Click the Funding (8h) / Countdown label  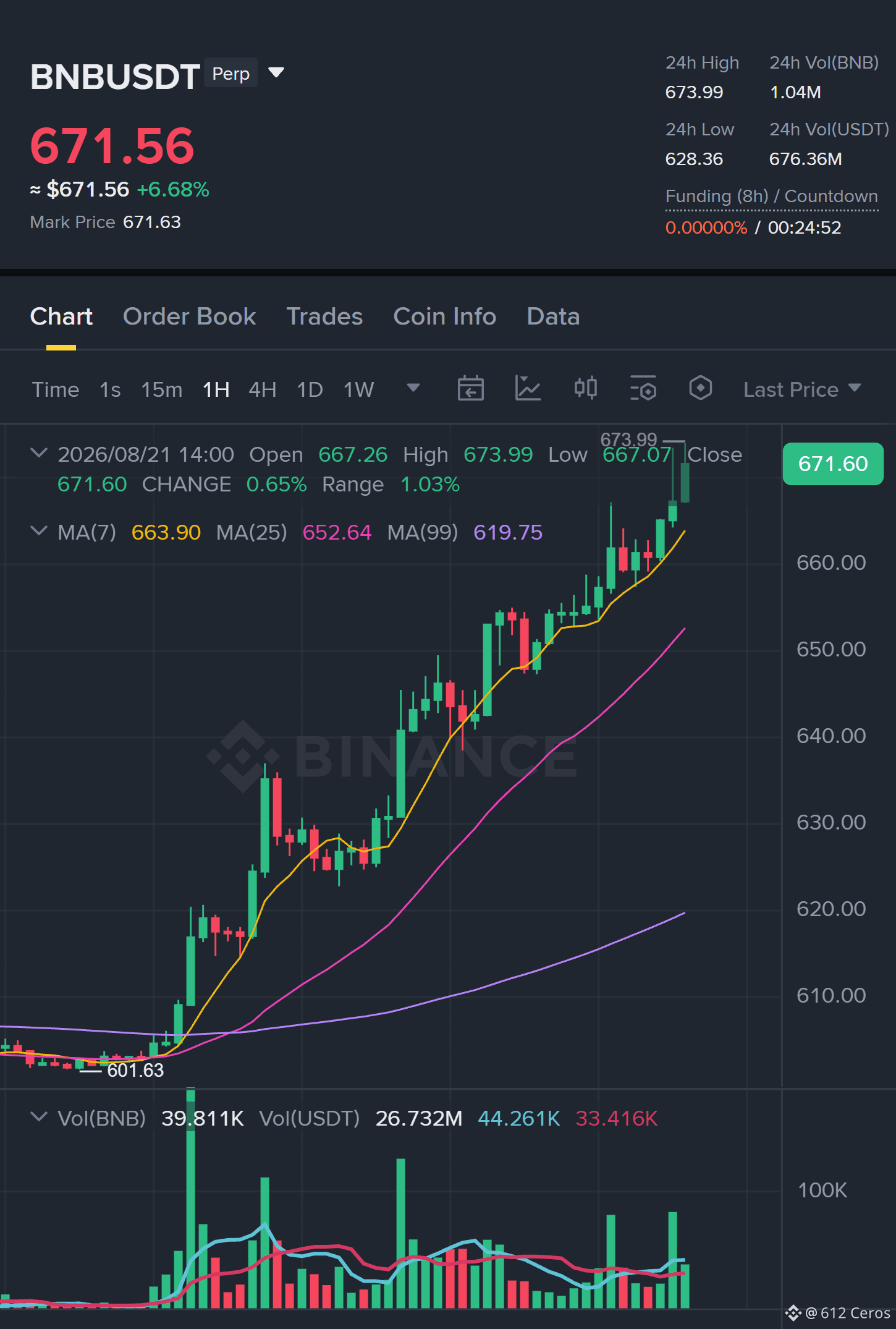(771, 196)
